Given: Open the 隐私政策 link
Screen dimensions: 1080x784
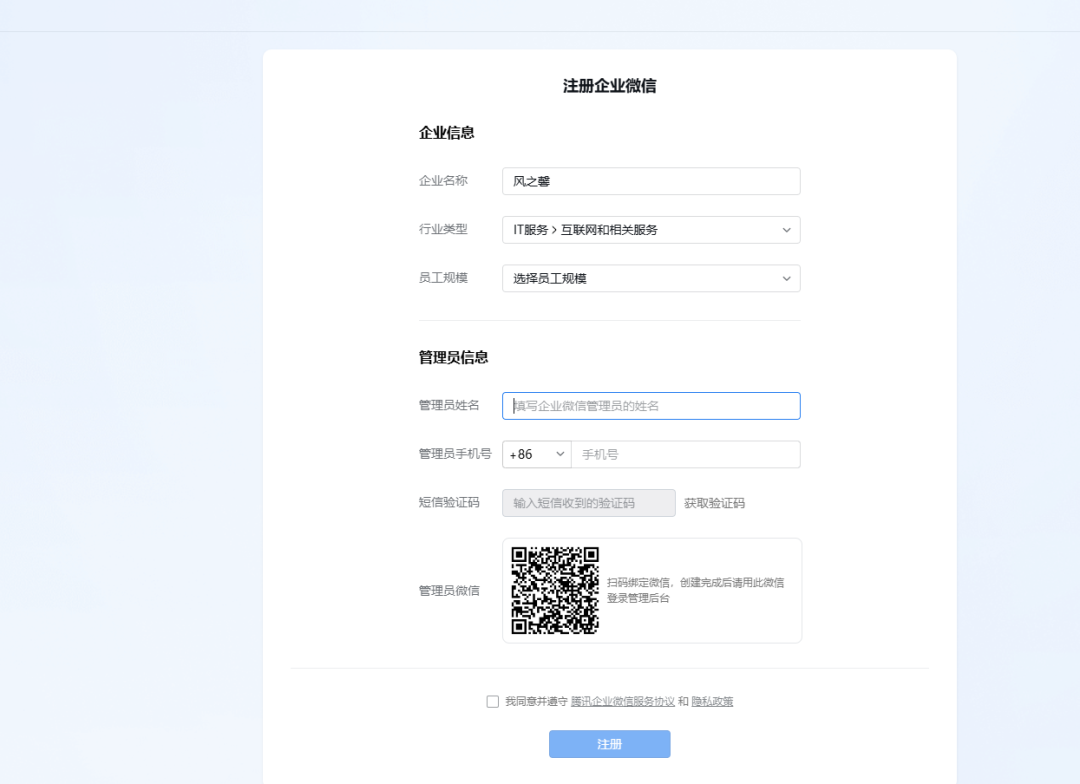Looking at the screenshot, I should 712,701.
